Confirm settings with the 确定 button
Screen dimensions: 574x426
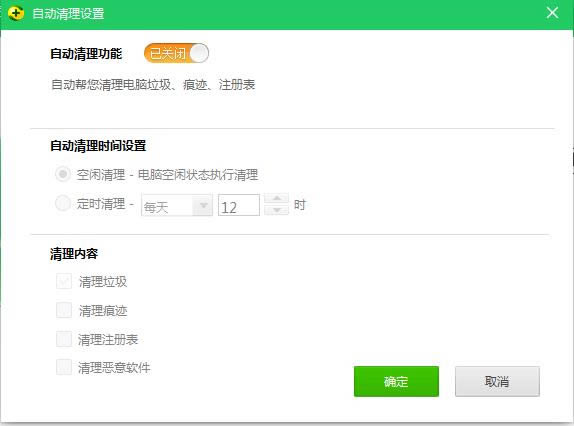pyautogui.click(x=396, y=381)
